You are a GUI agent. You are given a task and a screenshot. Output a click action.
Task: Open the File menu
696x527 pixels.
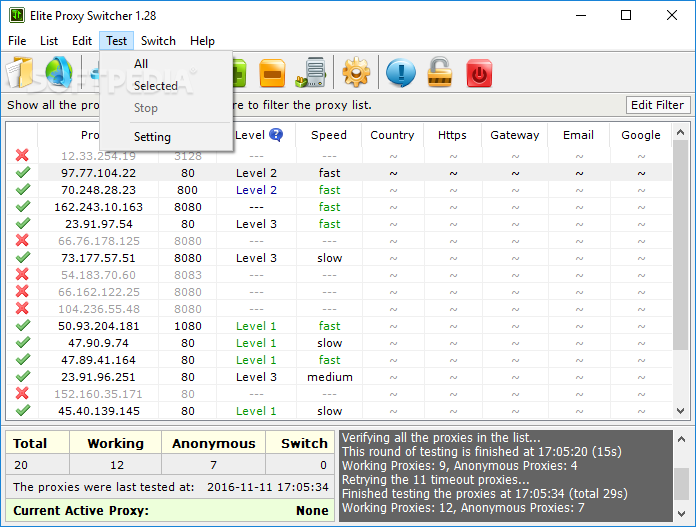17,41
